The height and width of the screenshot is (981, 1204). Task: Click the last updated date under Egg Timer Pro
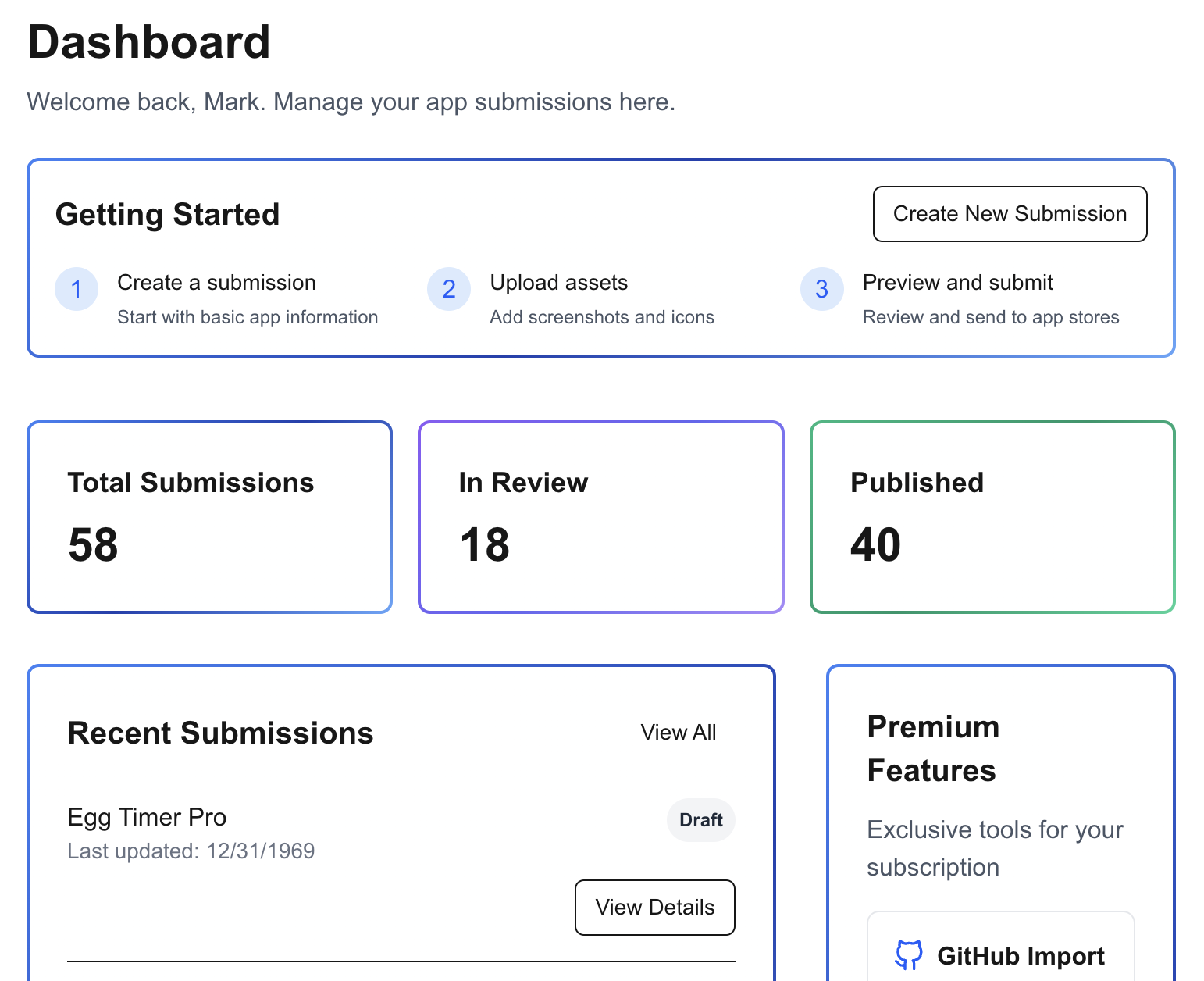191,851
